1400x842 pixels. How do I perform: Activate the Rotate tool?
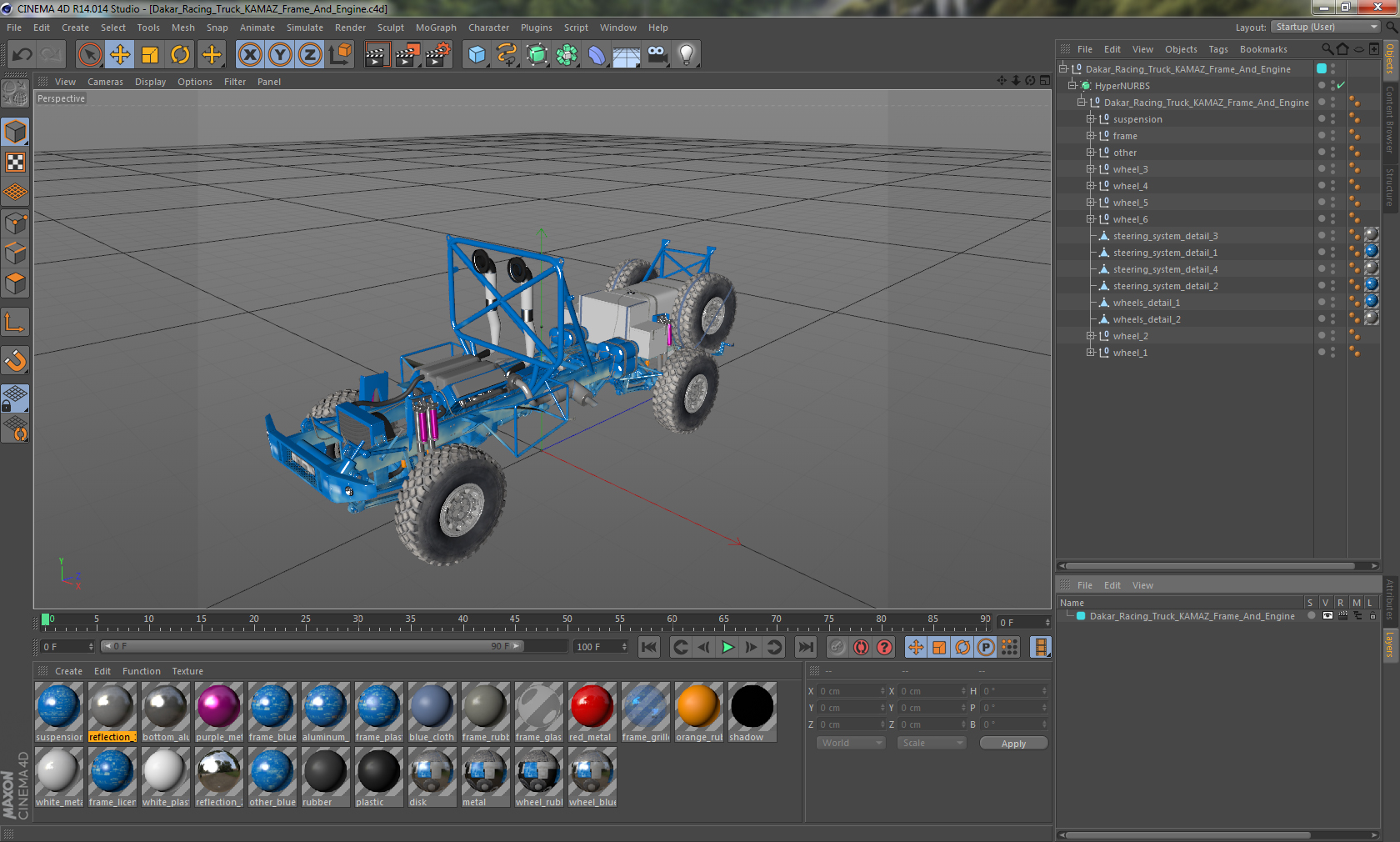coord(180,55)
